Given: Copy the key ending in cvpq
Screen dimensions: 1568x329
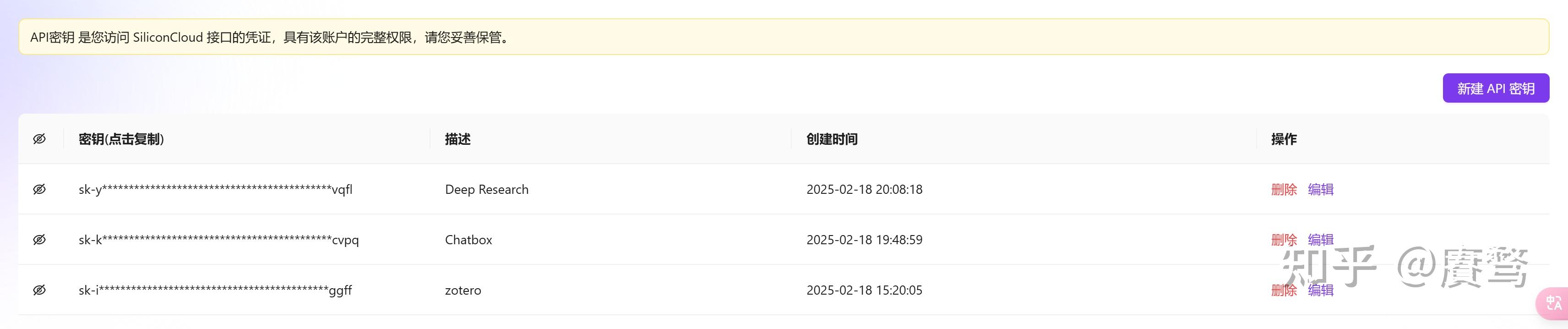Looking at the screenshot, I should point(218,240).
